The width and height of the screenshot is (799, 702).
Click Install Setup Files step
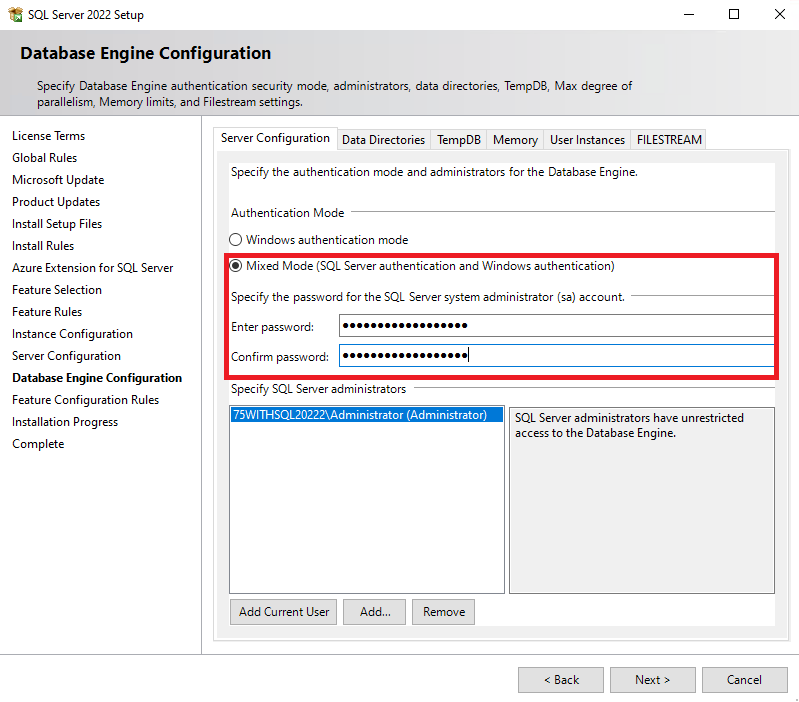coord(57,224)
